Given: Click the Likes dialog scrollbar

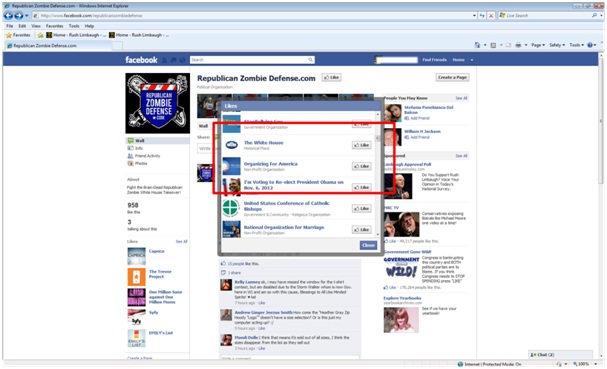Looking at the screenshot, I should click(x=378, y=174).
